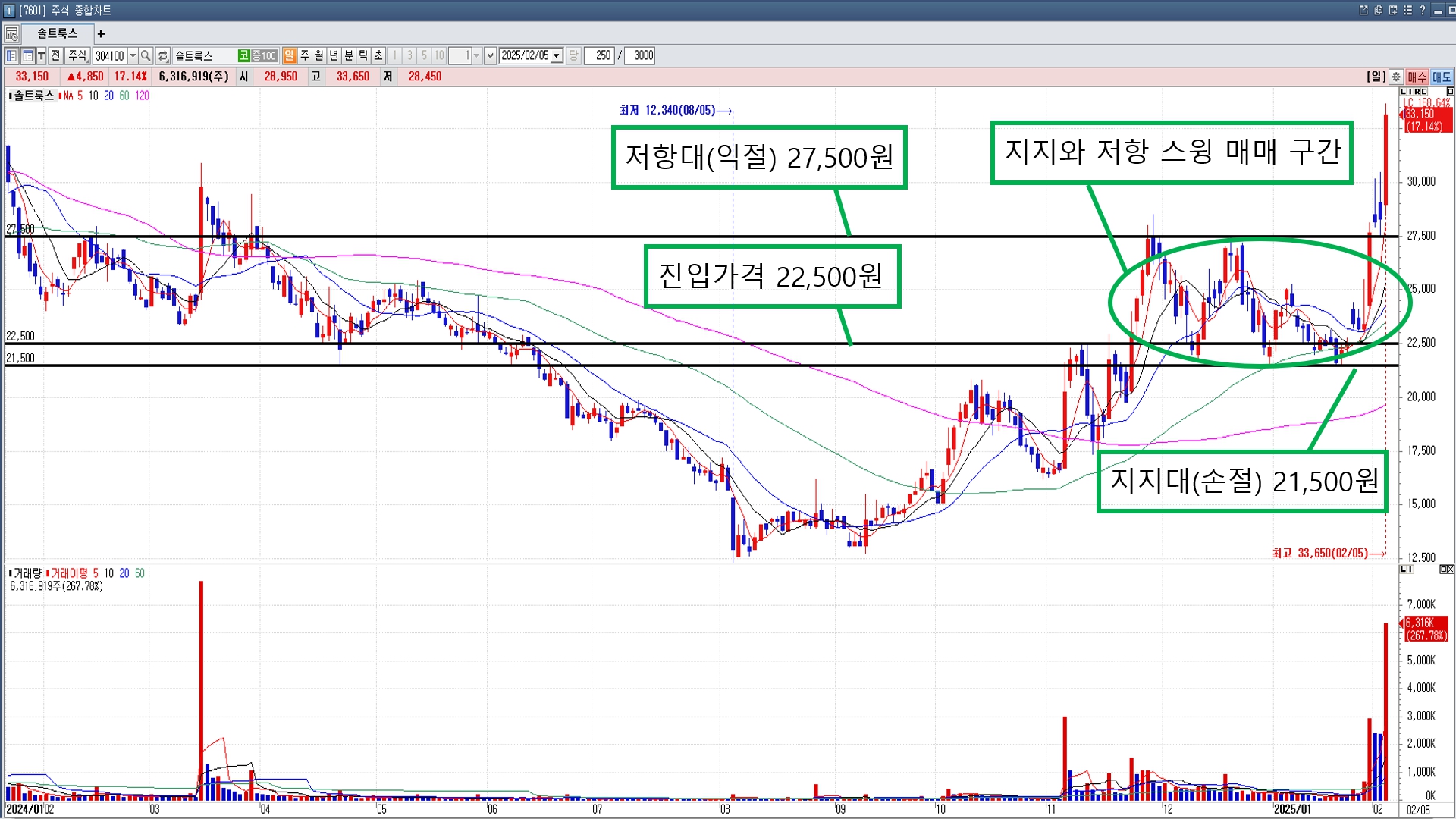Click the + to add new chart tab
The height and width of the screenshot is (819, 1456).
(x=101, y=33)
